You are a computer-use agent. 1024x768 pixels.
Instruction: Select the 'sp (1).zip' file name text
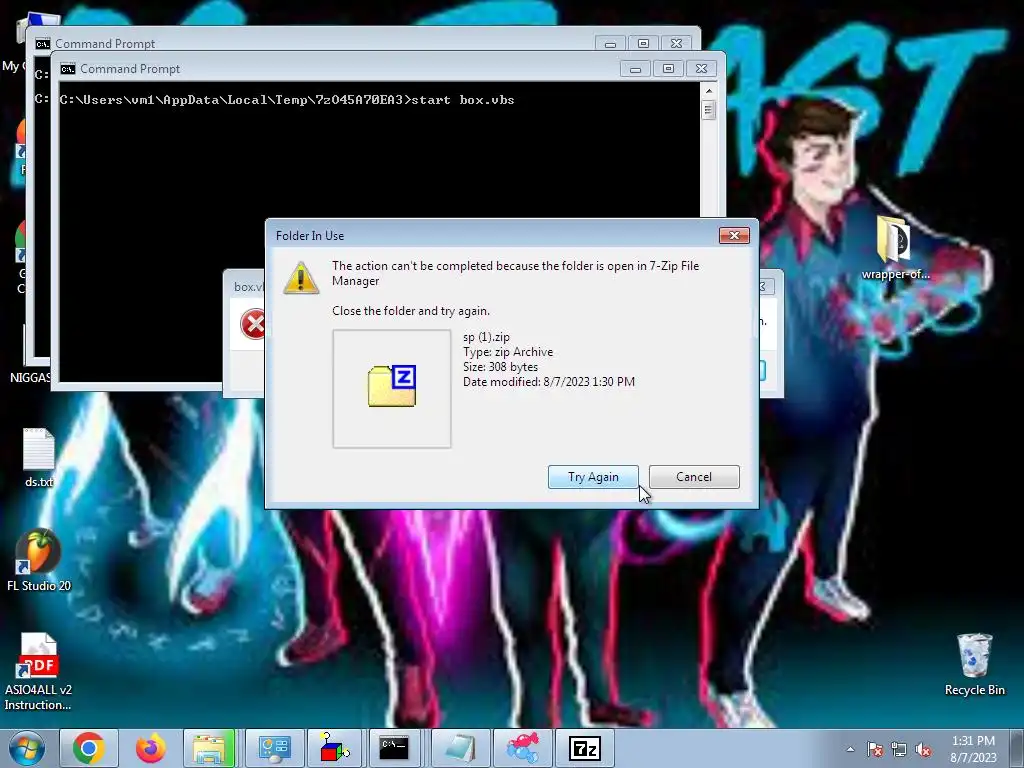coord(486,337)
